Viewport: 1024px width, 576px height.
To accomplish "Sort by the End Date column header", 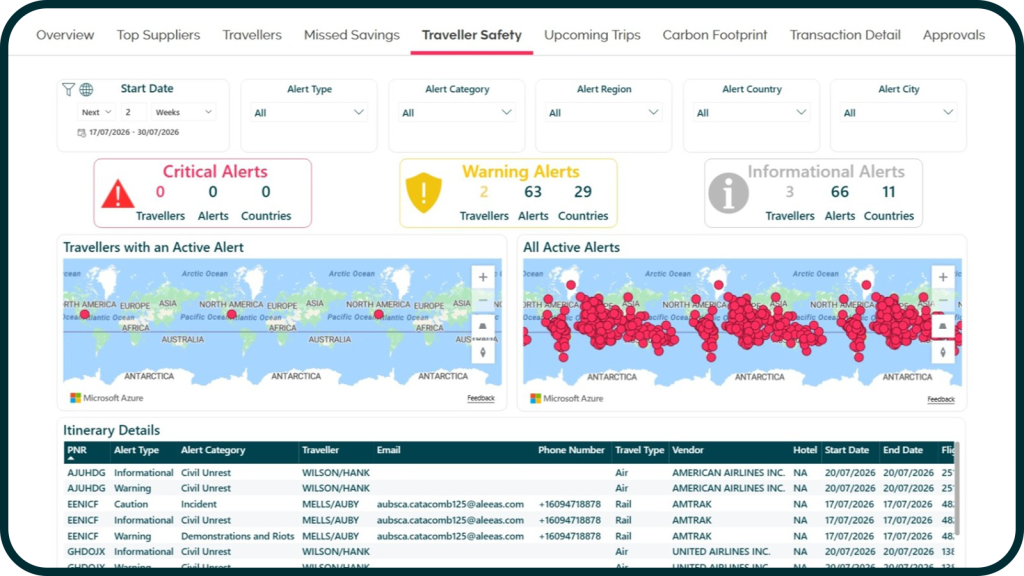I will 903,450.
